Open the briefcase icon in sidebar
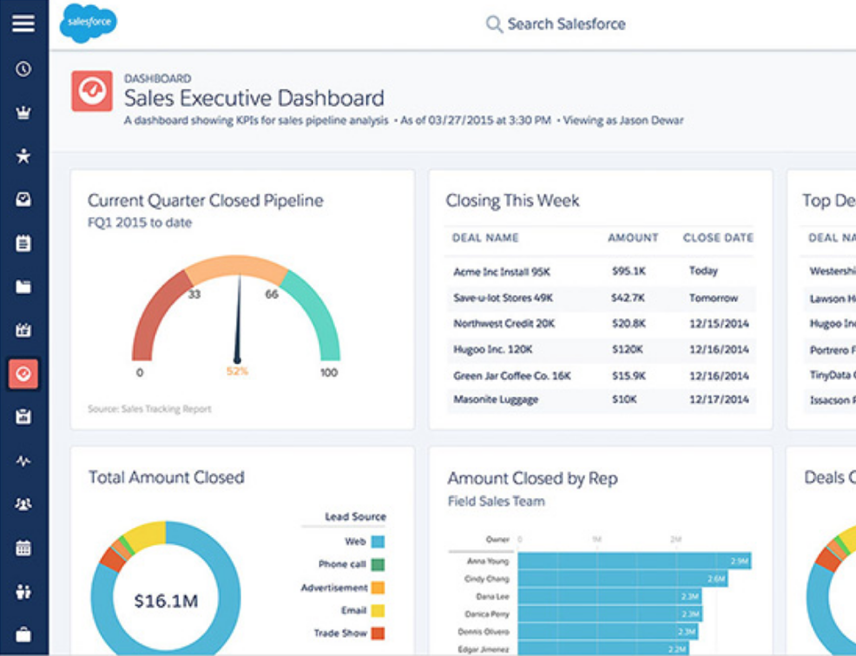 click(x=23, y=635)
